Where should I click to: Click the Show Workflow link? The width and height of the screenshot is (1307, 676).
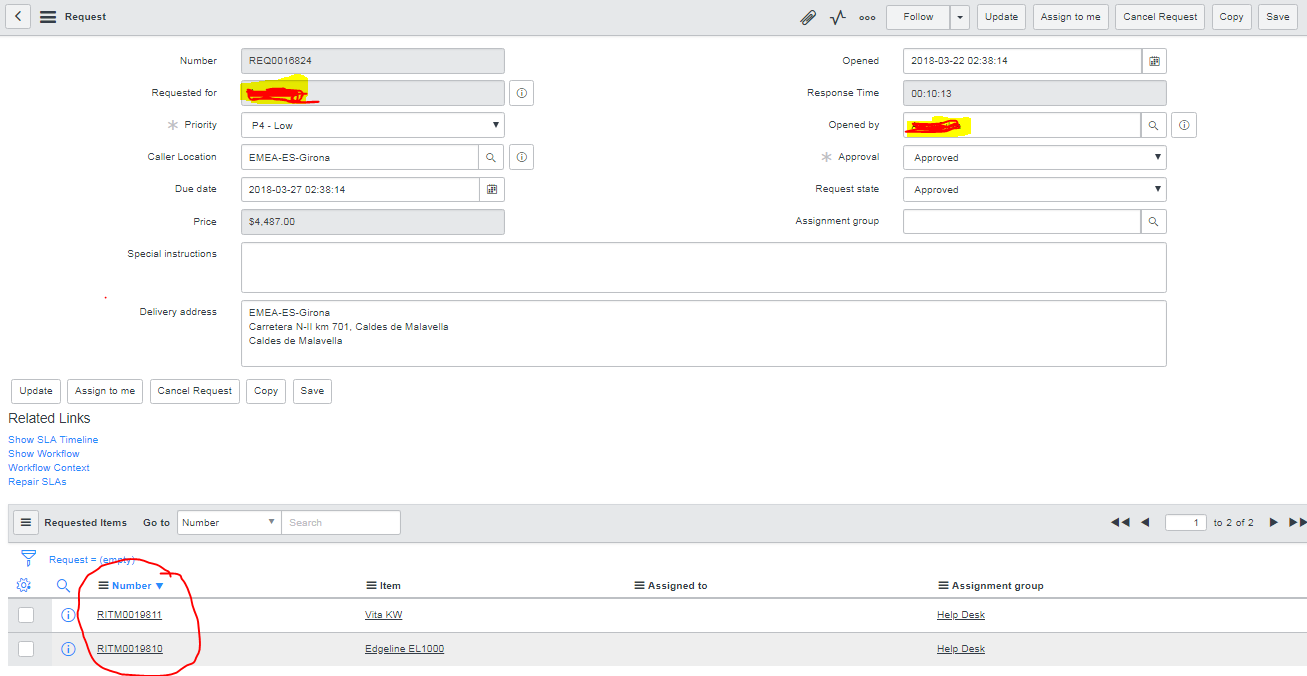click(43, 453)
